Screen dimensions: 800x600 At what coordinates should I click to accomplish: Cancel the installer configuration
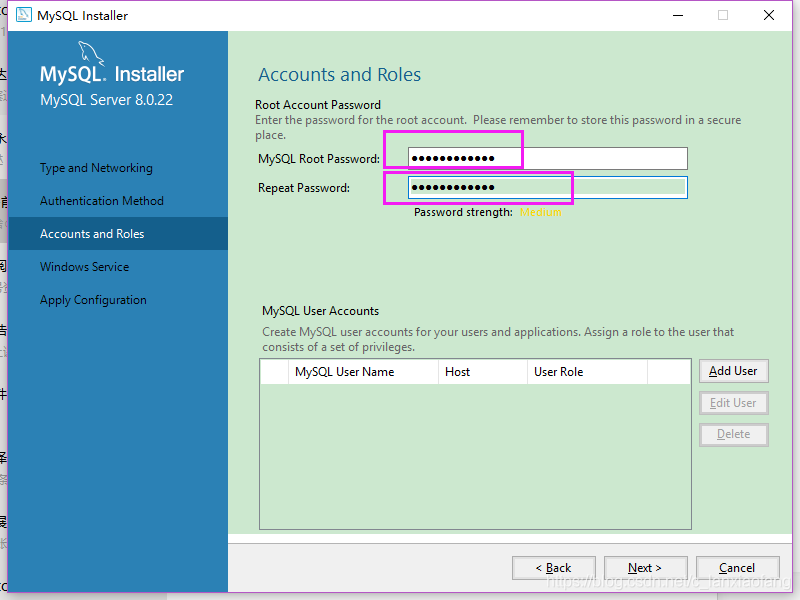[737, 568]
